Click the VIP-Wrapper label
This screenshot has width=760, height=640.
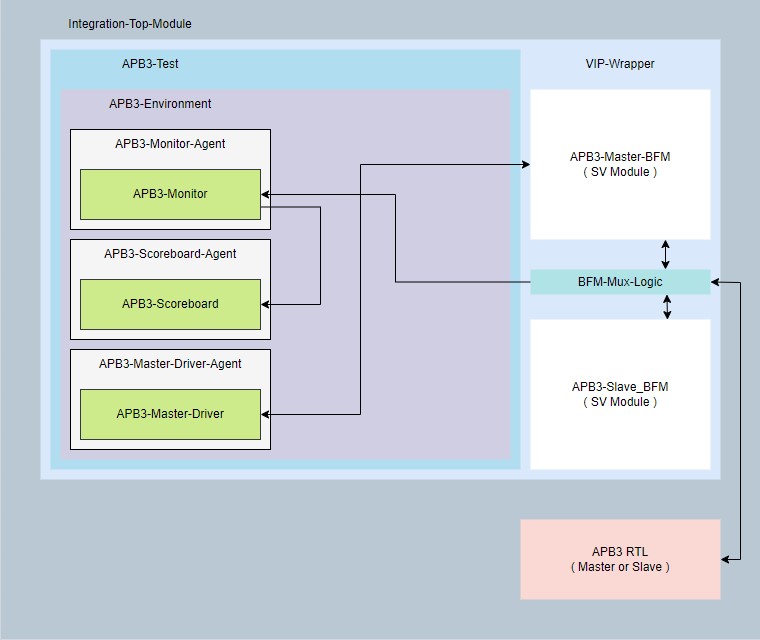[x=620, y=64]
